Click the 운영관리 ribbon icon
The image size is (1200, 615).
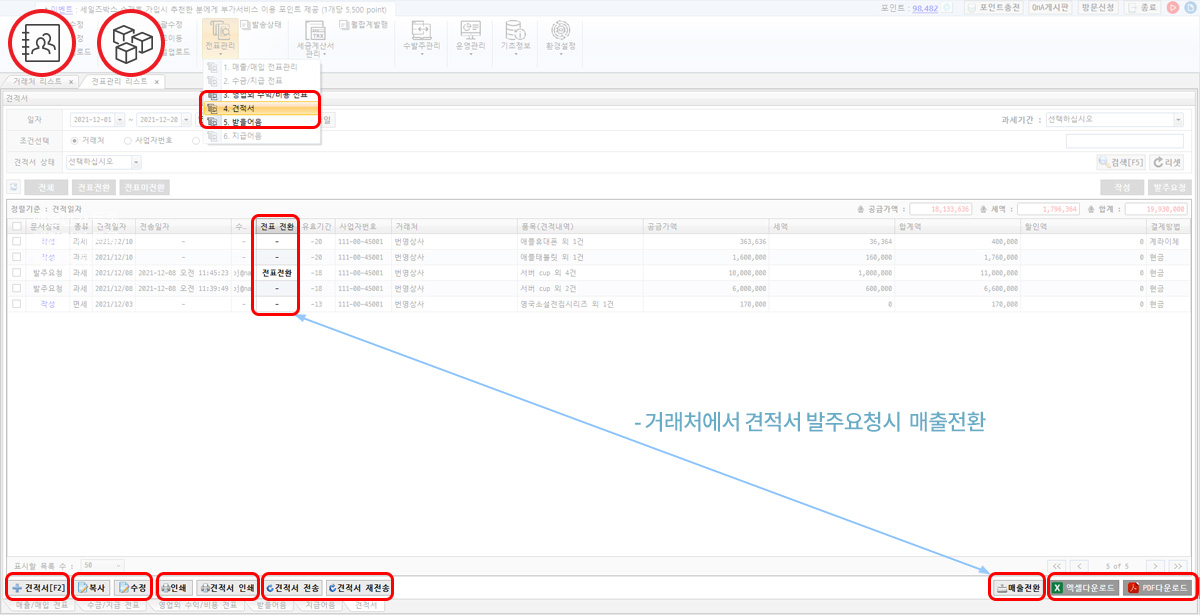[469, 35]
